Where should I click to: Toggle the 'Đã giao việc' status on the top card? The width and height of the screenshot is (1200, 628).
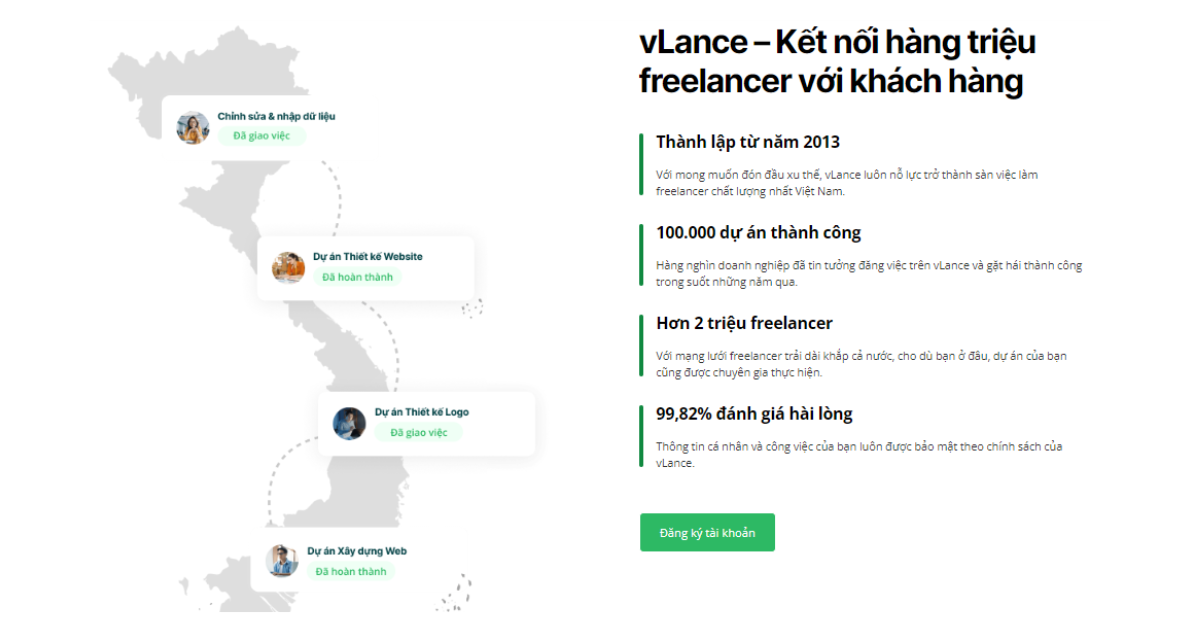[260, 136]
